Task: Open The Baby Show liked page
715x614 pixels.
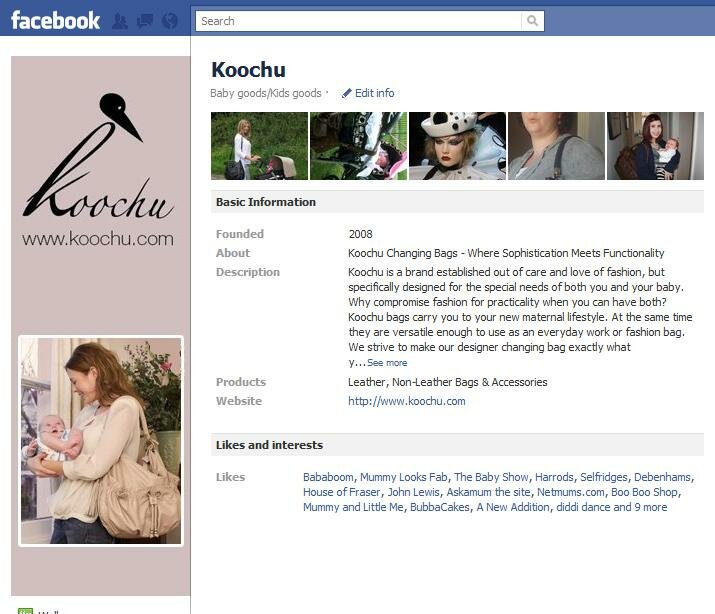Action: click(491, 477)
